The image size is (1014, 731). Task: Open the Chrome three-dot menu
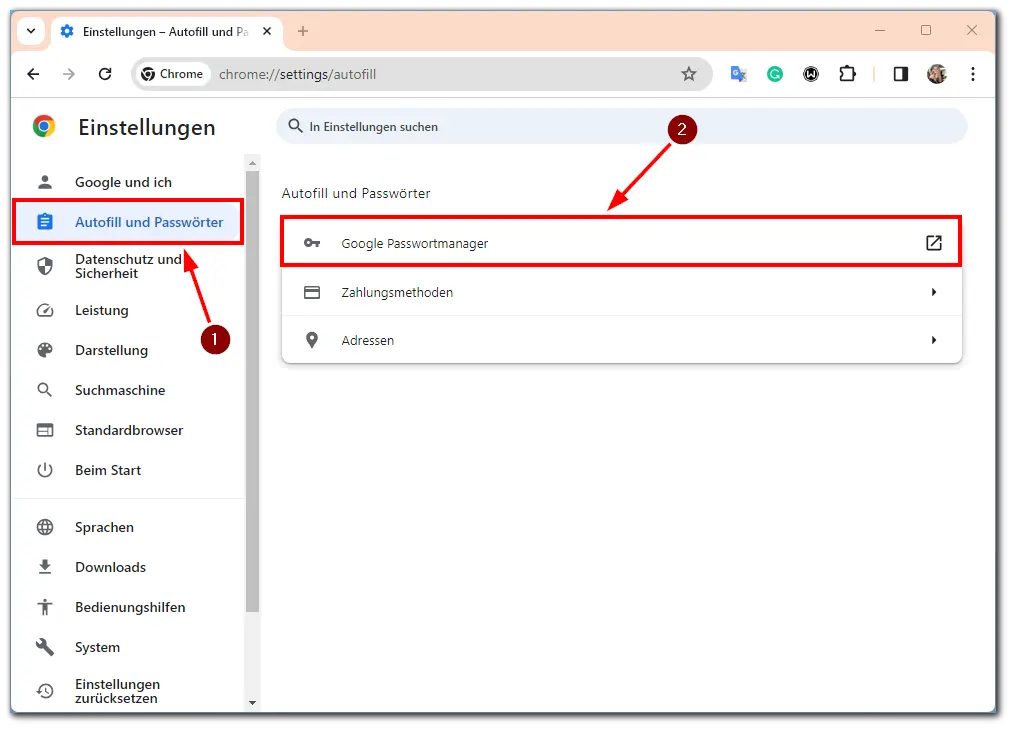coord(973,74)
